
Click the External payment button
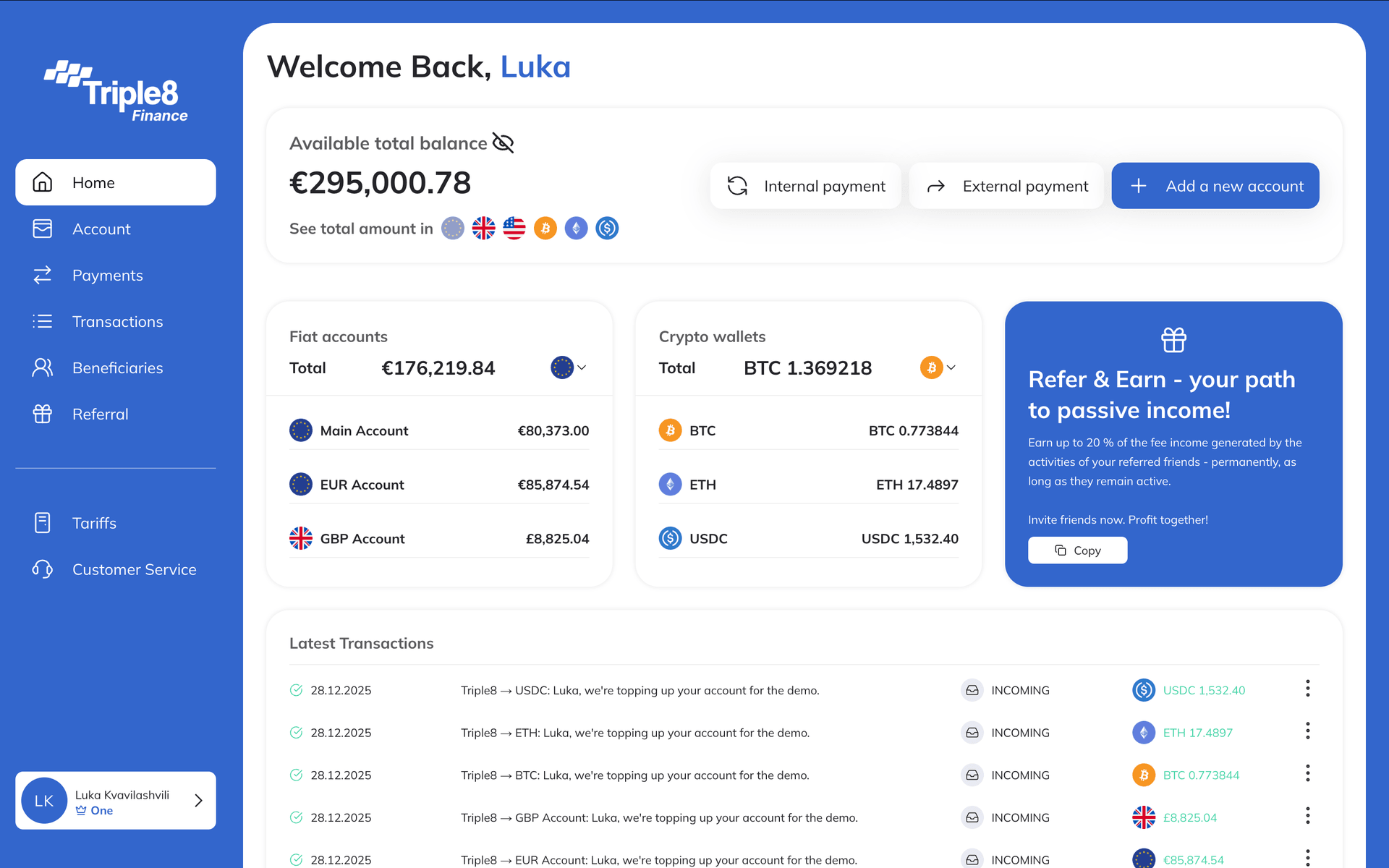(1006, 186)
